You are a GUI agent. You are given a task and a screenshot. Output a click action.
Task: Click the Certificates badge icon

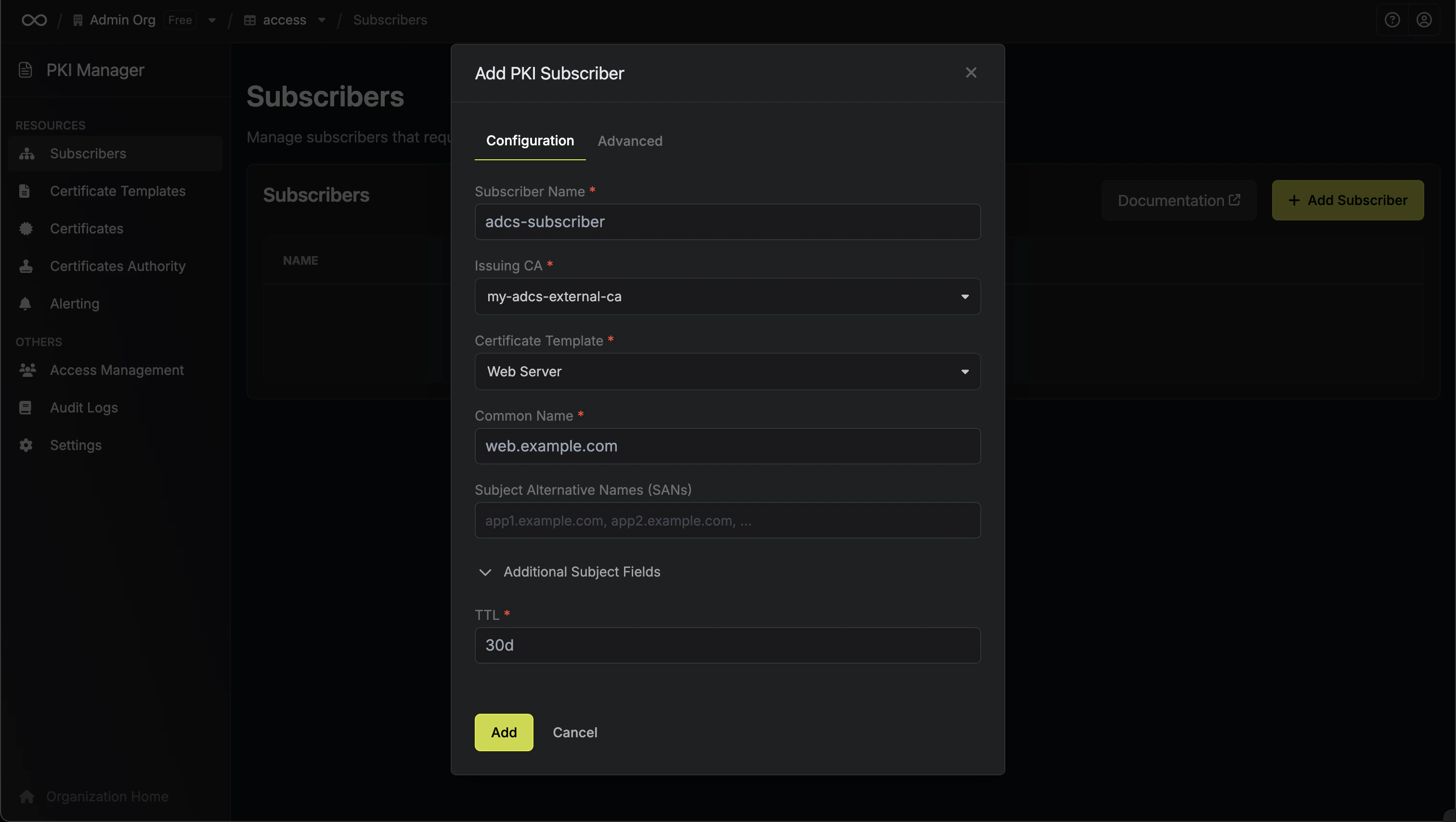click(x=26, y=229)
